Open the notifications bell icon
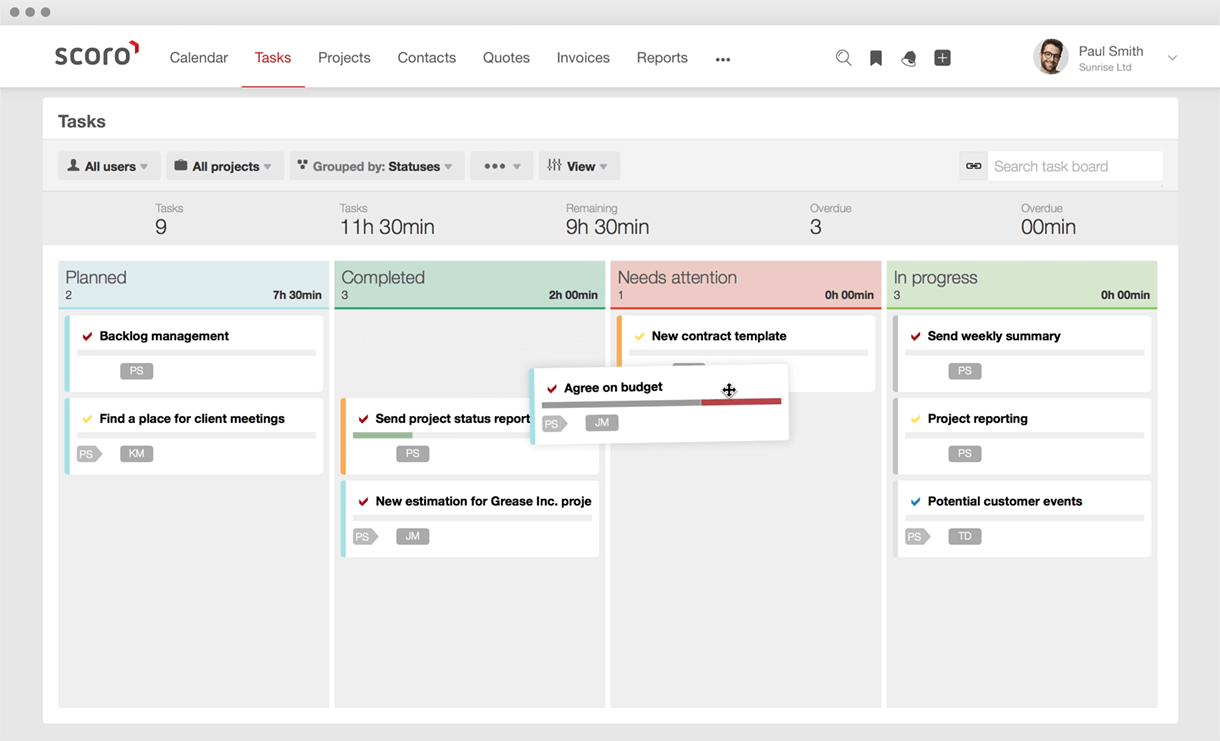 (x=909, y=58)
